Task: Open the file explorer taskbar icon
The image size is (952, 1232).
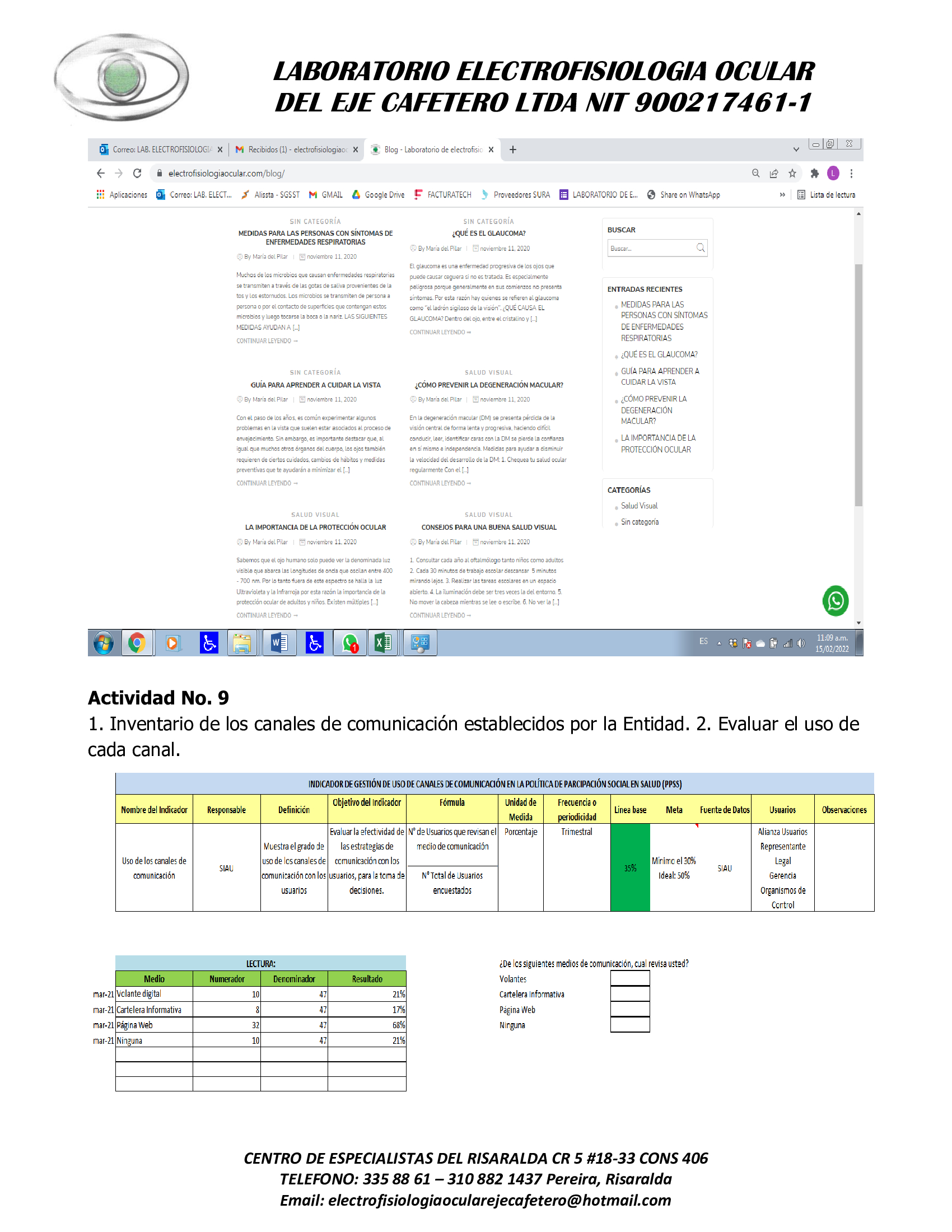Action: pos(242,643)
